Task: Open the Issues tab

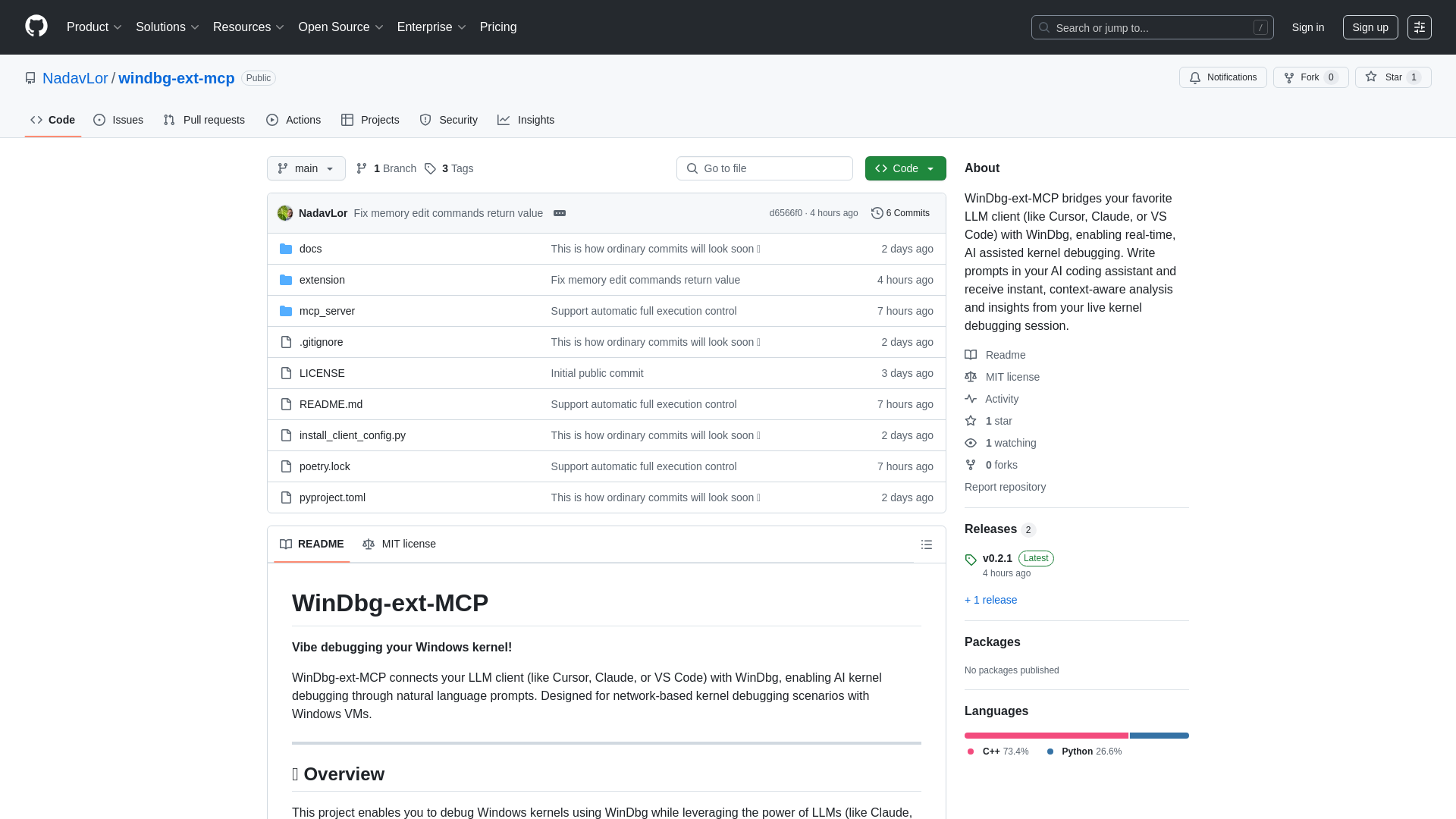Action: coord(118,120)
